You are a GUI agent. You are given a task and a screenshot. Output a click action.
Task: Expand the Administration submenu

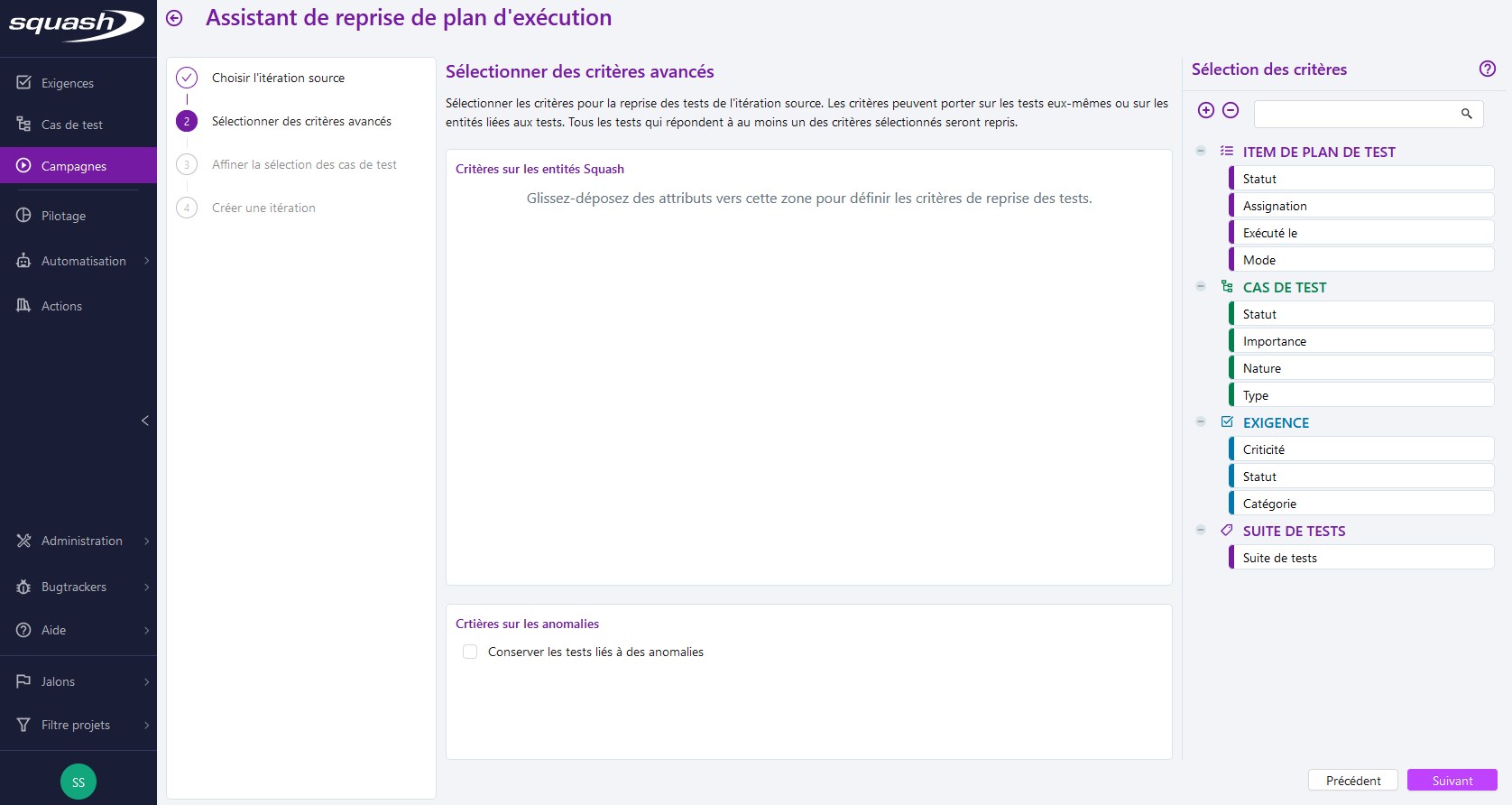coord(81,541)
